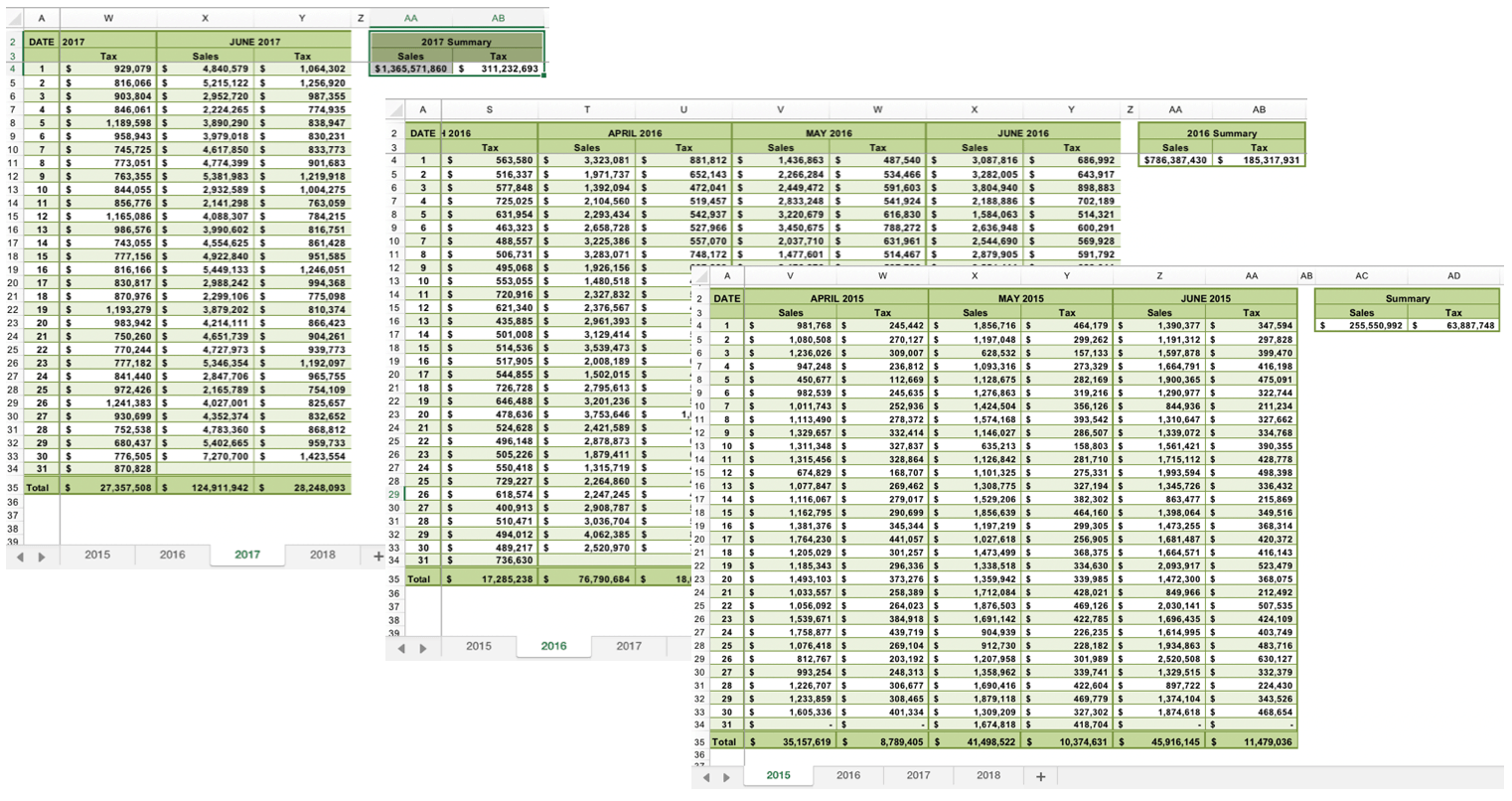Select all cells corner in 2016 workbook window
This screenshot has height=801, width=1512.
pos(394,109)
